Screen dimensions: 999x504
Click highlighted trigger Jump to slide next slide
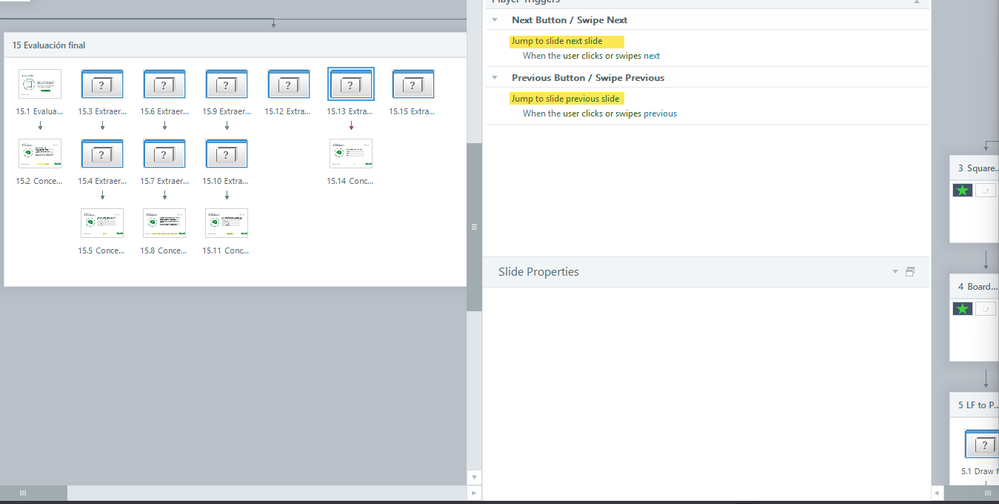[x=566, y=41]
